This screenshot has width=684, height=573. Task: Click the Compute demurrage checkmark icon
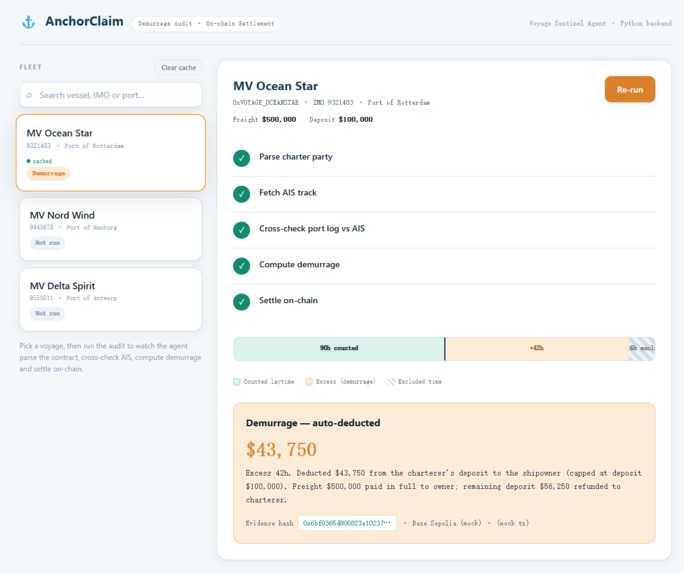pyautogui.click(x=241, y=266)
